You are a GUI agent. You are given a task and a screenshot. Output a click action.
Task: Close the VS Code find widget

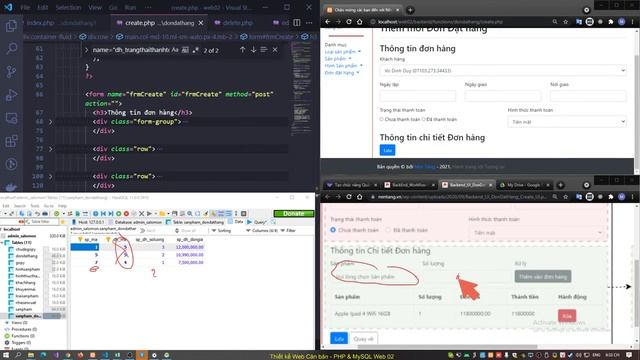click(x=275, y=50)
